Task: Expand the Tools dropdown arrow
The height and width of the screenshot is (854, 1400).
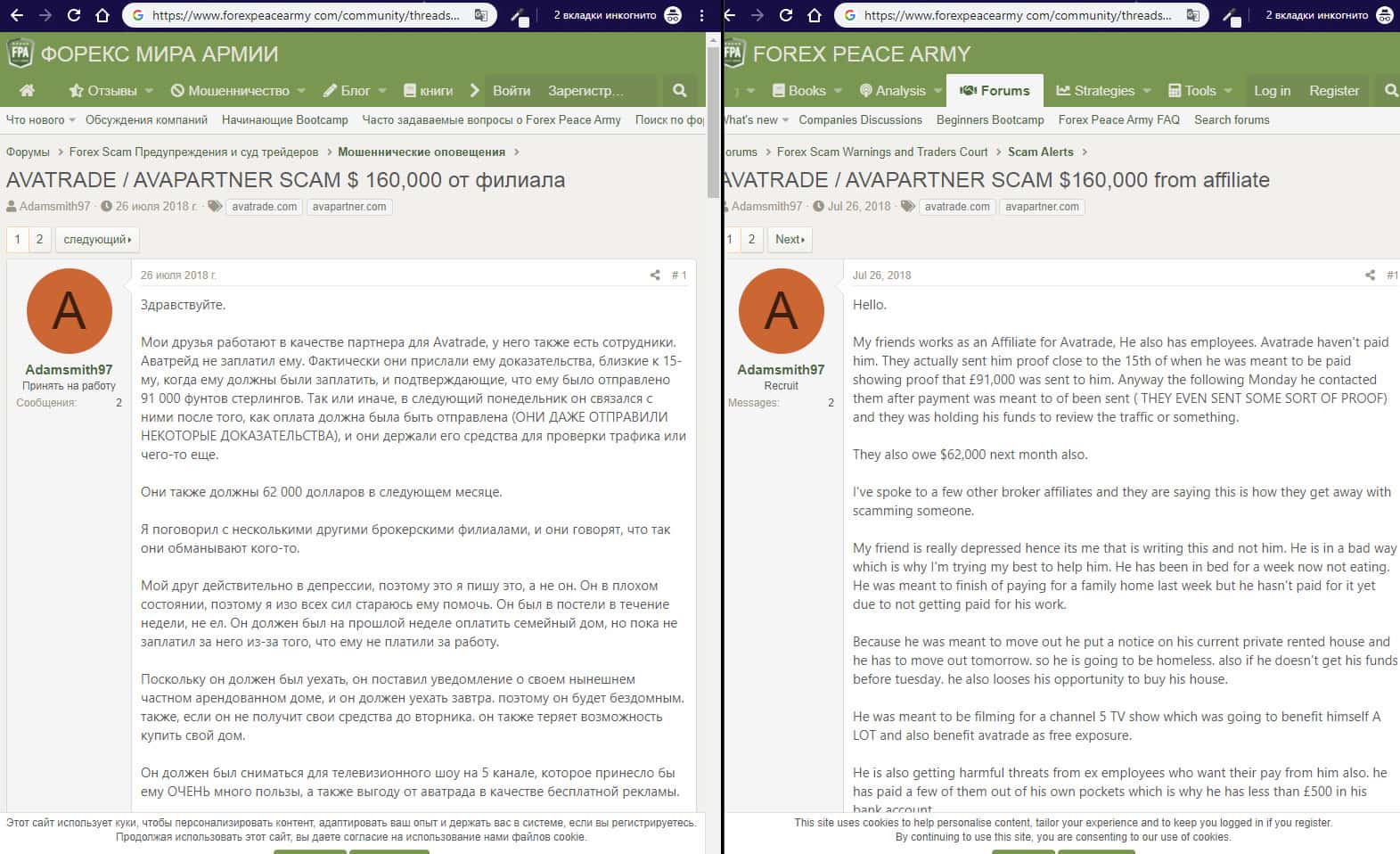Action: point(1228,91)
